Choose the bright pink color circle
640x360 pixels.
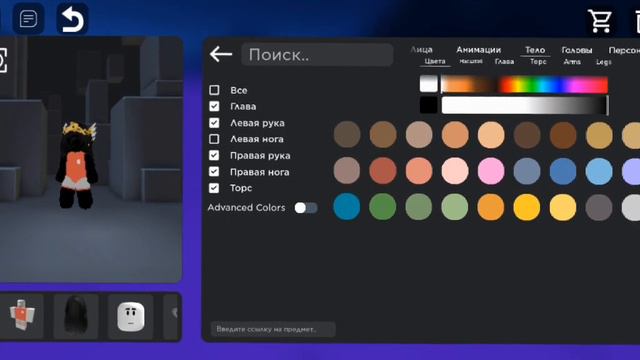coord(491,171)
